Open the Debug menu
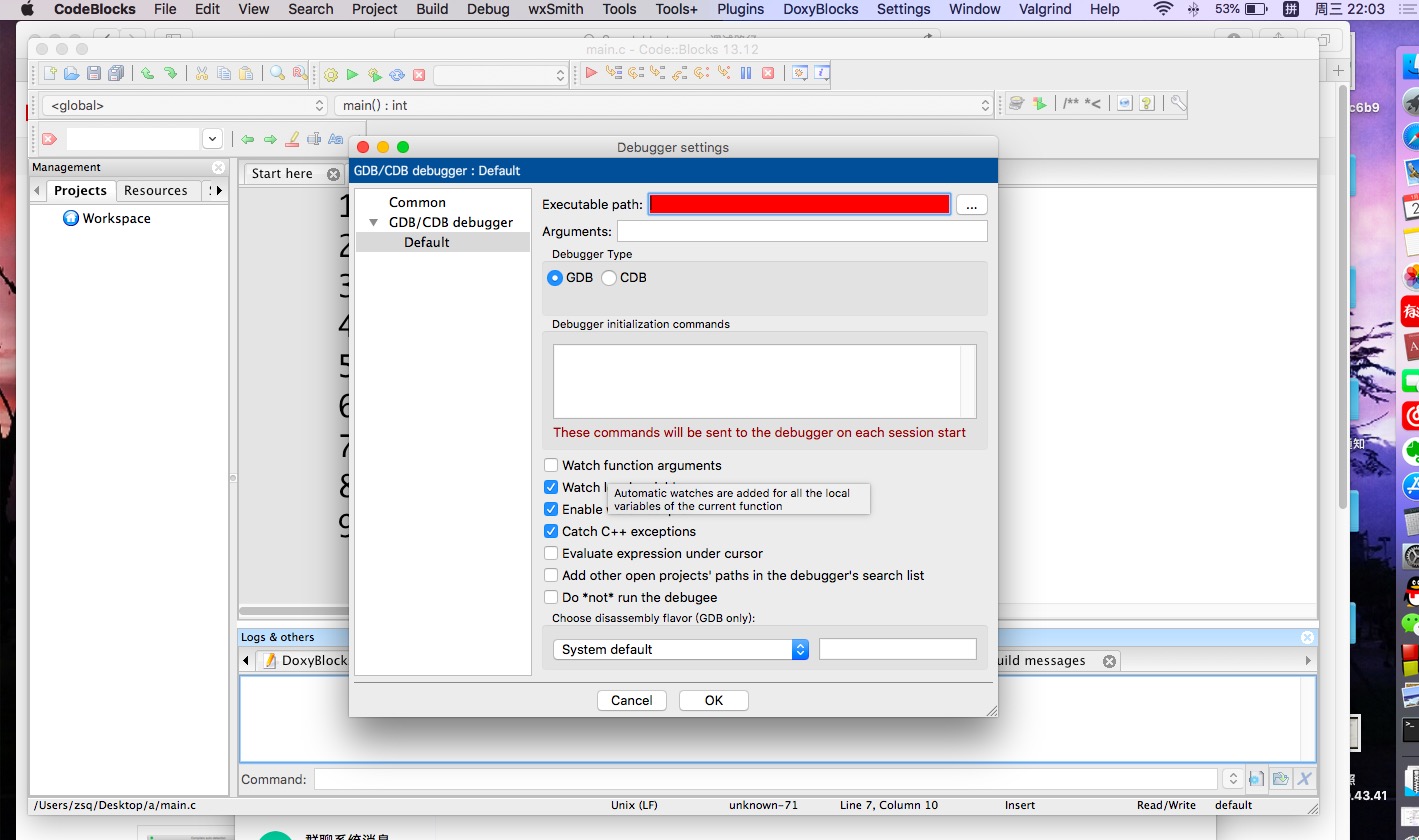The image size is (1419, 840). (488, 9)
